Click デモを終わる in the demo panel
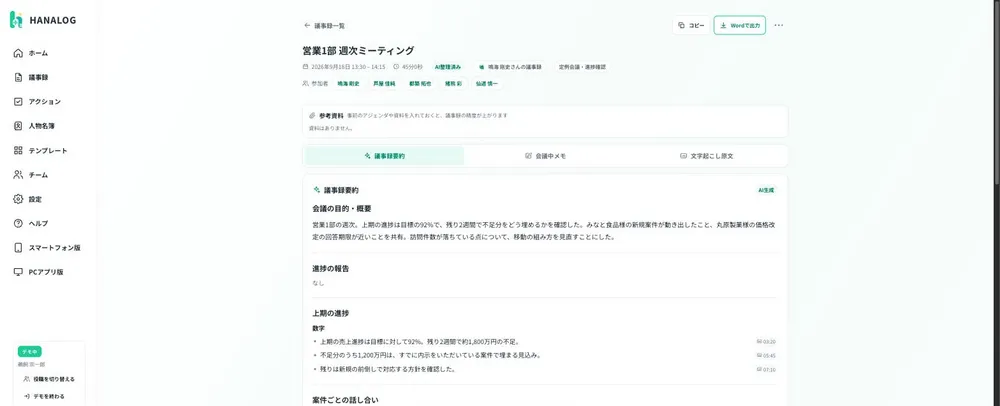This screenshot has height=406, width=1000. tap(45, 396)
